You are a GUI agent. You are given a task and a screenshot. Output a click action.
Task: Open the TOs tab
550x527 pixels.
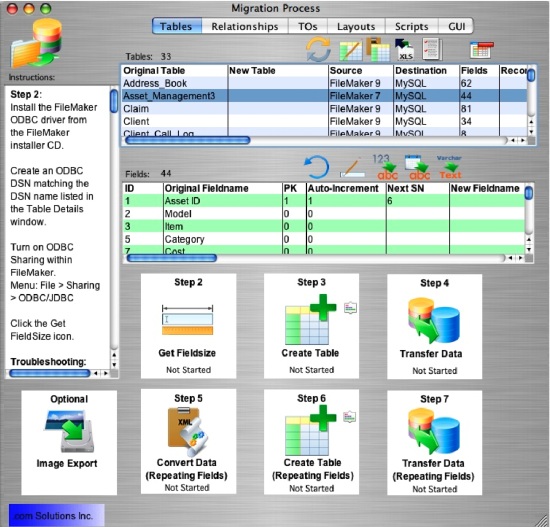(308, 26)
